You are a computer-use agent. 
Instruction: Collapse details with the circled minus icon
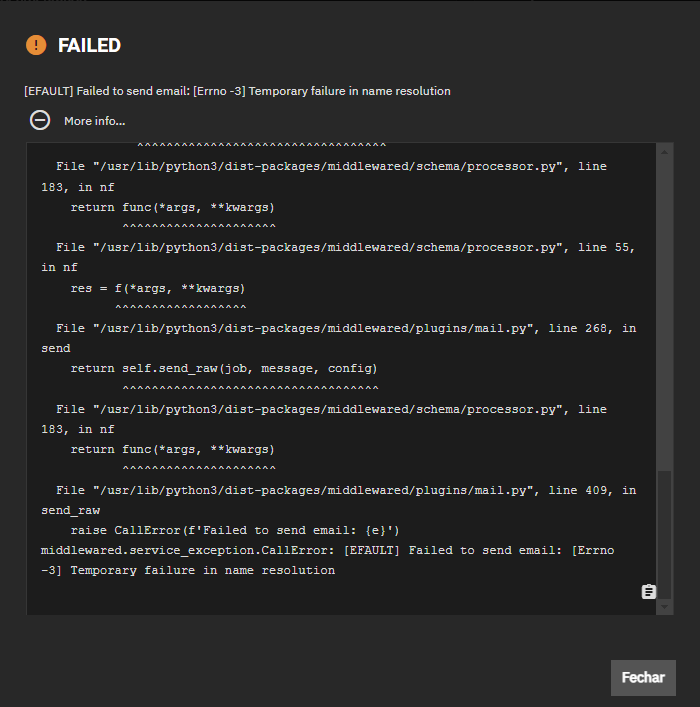point(40,120)
